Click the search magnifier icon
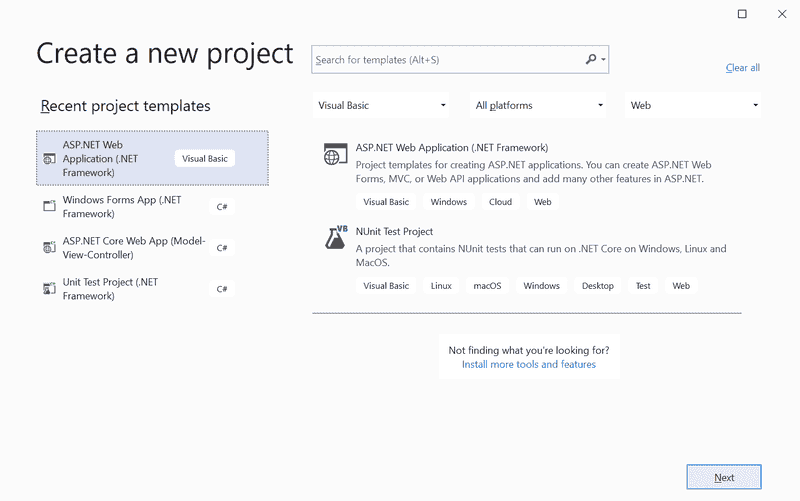 coord(591,59)
